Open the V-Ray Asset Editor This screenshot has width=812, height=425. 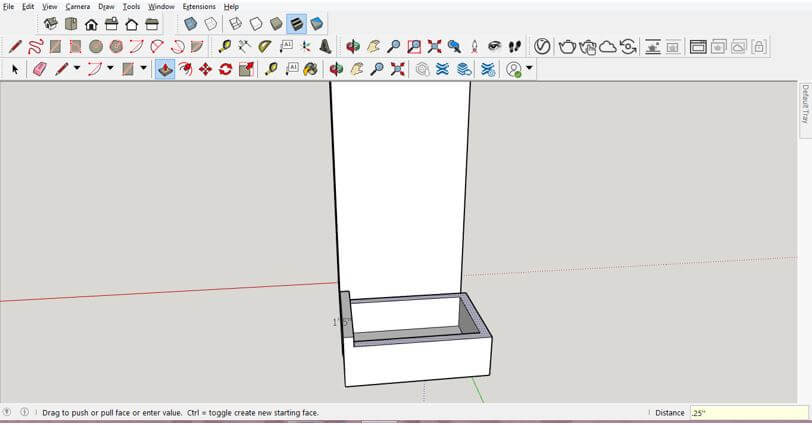coord(542,47)
